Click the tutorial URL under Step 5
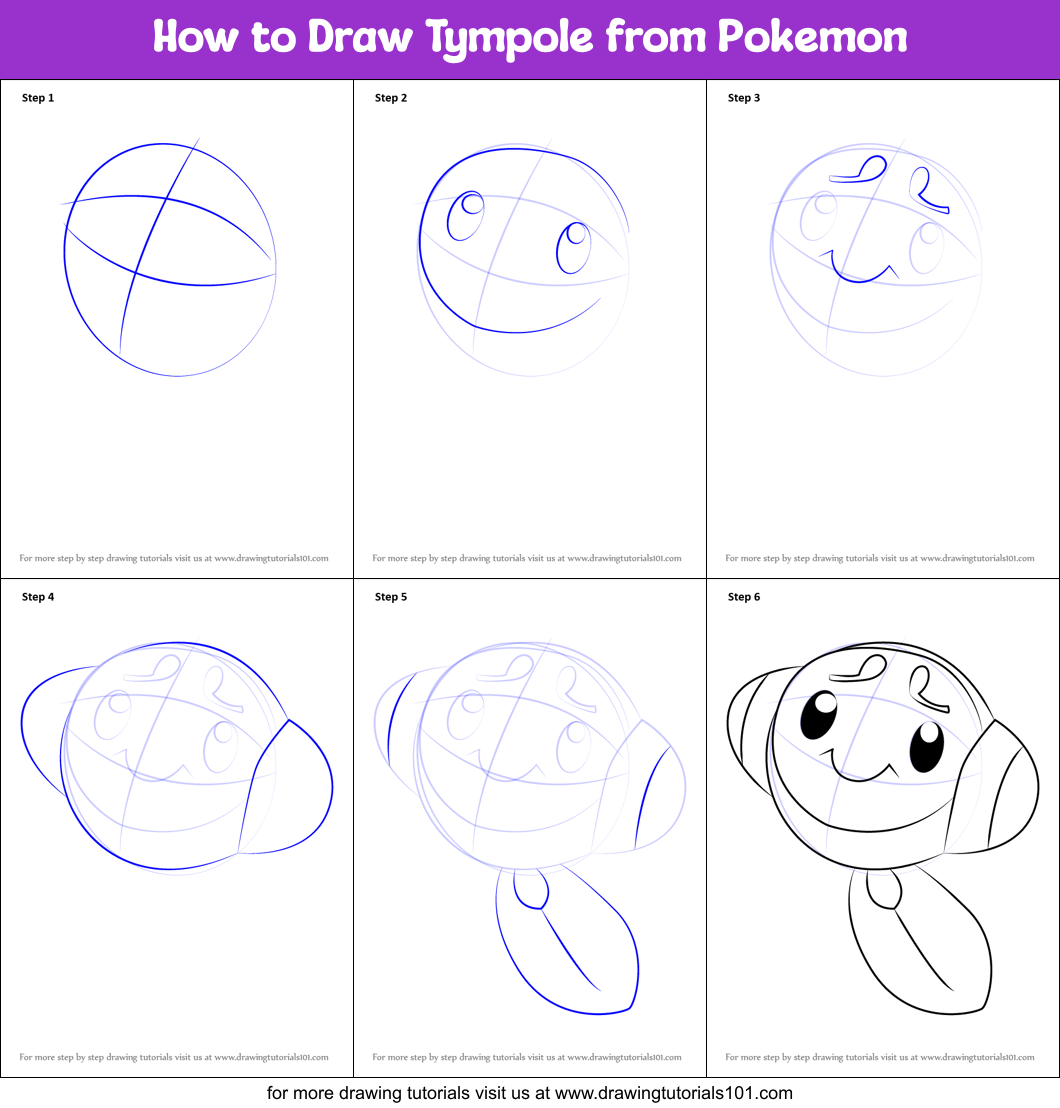 (x=528, y=1057)
